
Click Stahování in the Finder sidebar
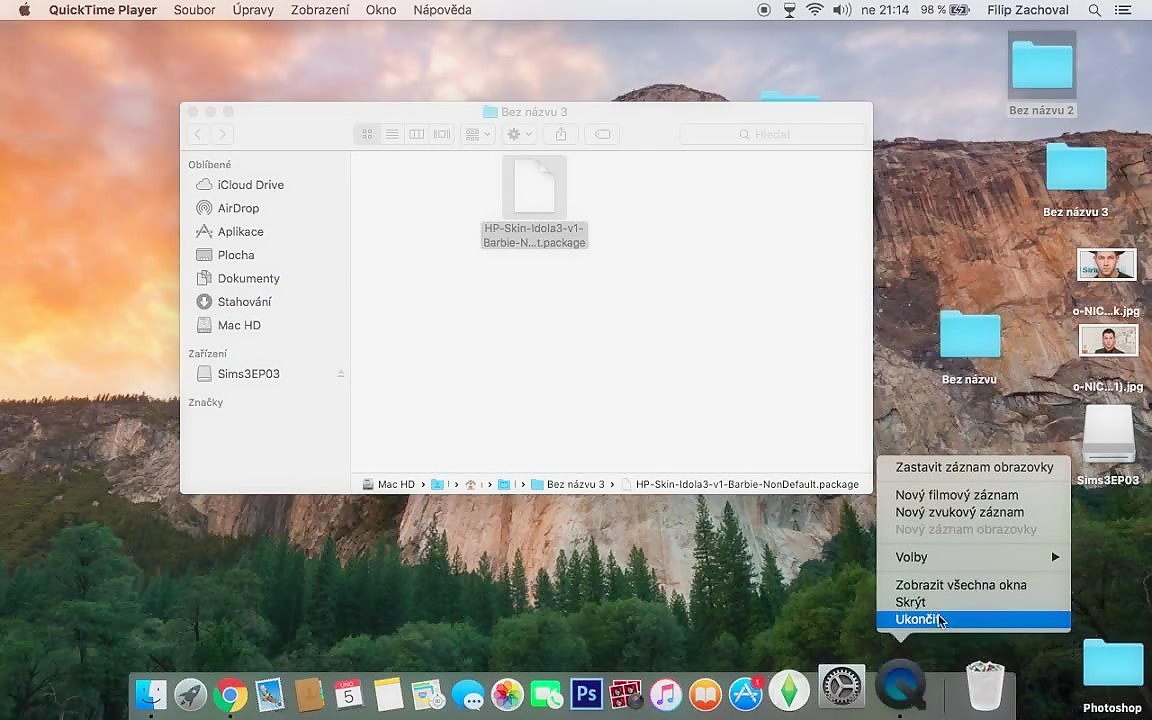[244, 302]
